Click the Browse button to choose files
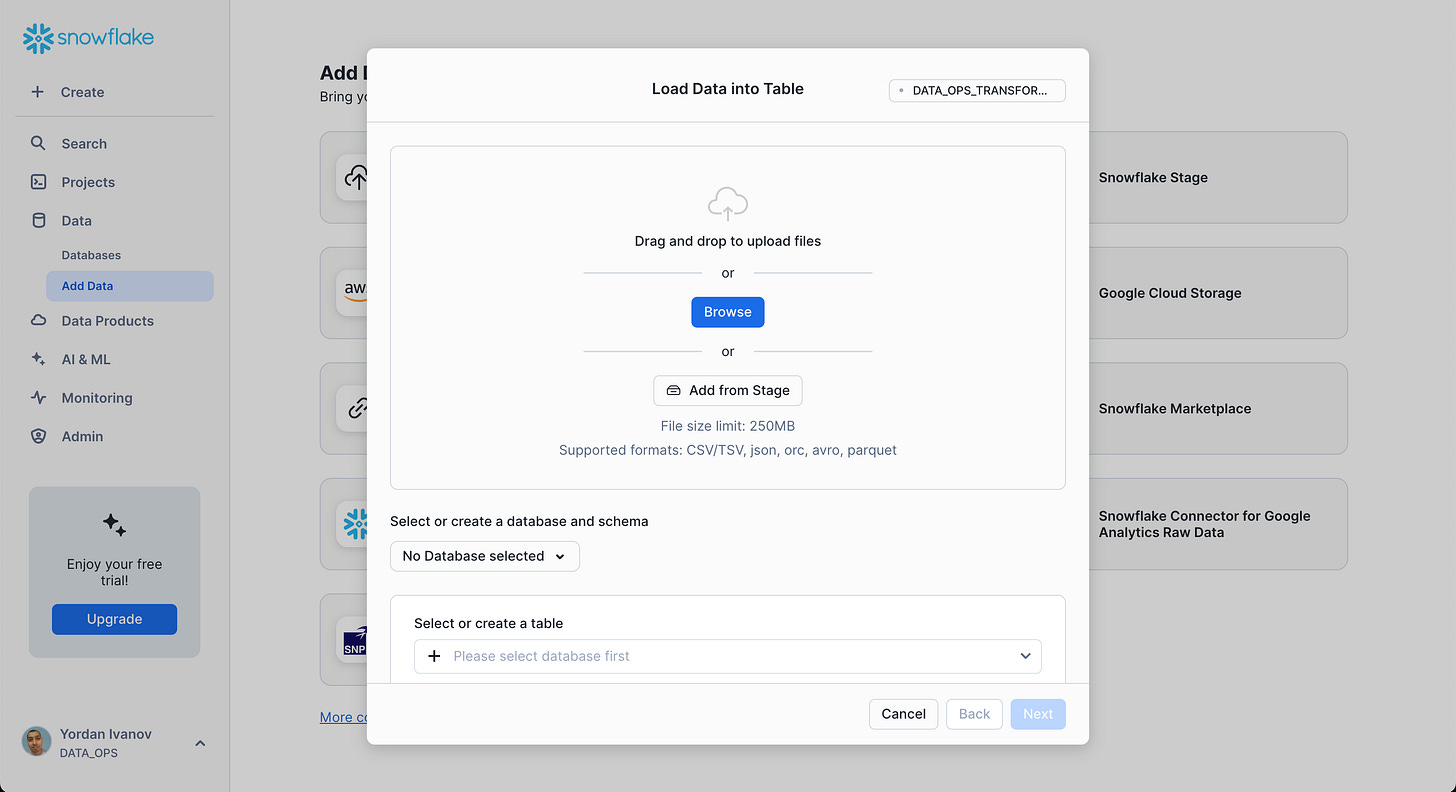Screen dimensions: 1456x792 click(x=727, y=311)
